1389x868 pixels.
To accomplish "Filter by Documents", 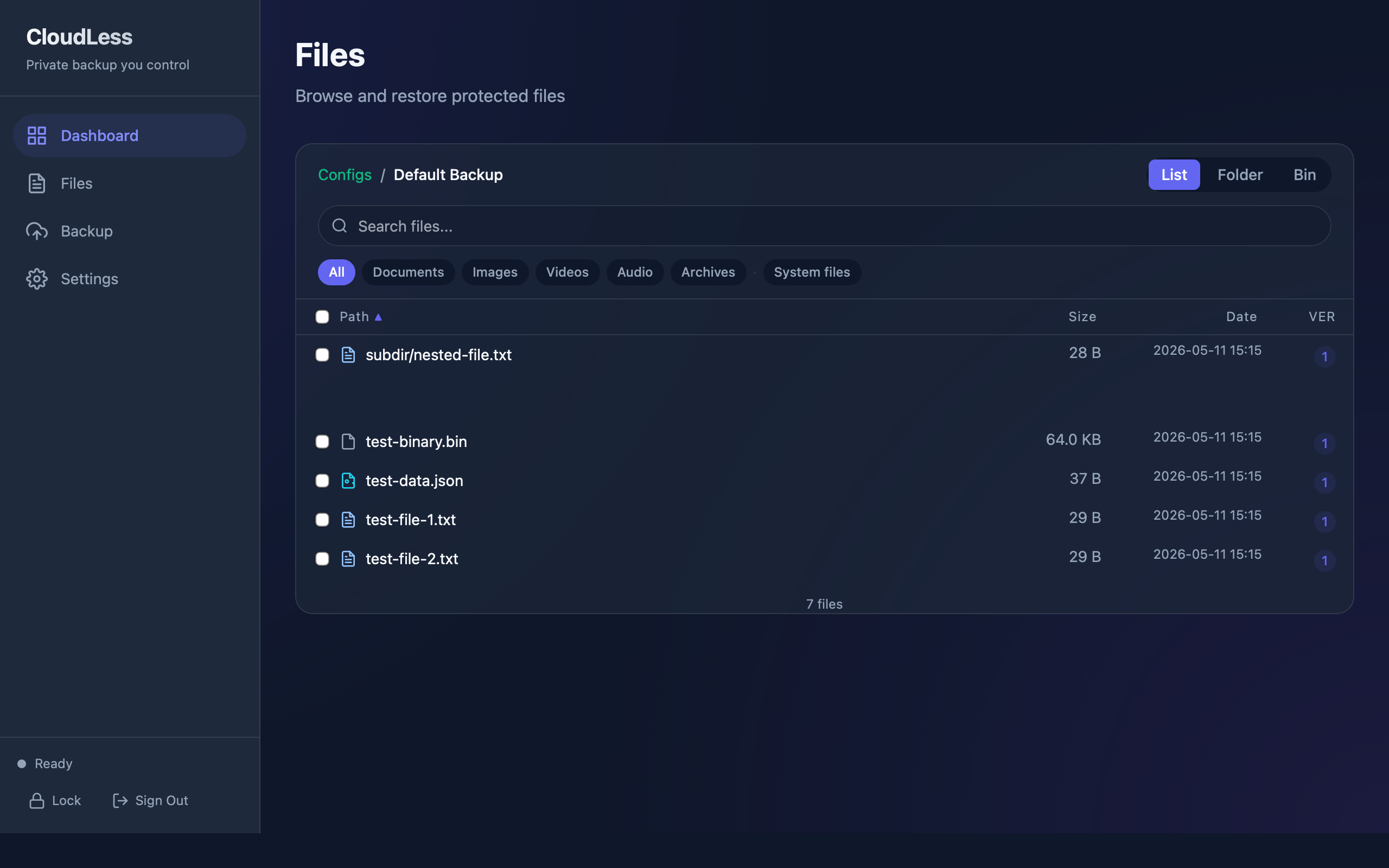I will click(408, 272).
